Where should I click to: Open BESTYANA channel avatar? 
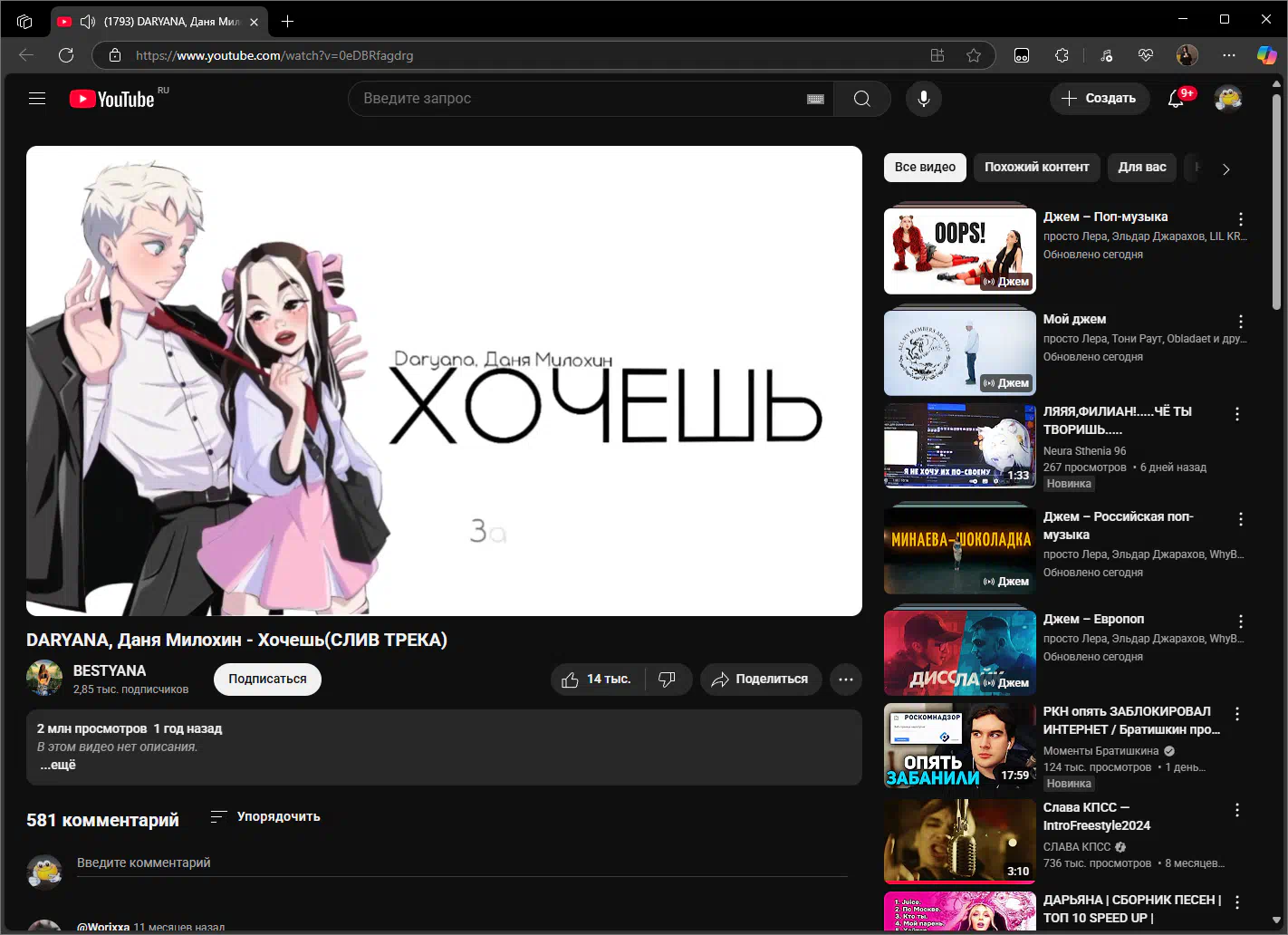[44, 679]
